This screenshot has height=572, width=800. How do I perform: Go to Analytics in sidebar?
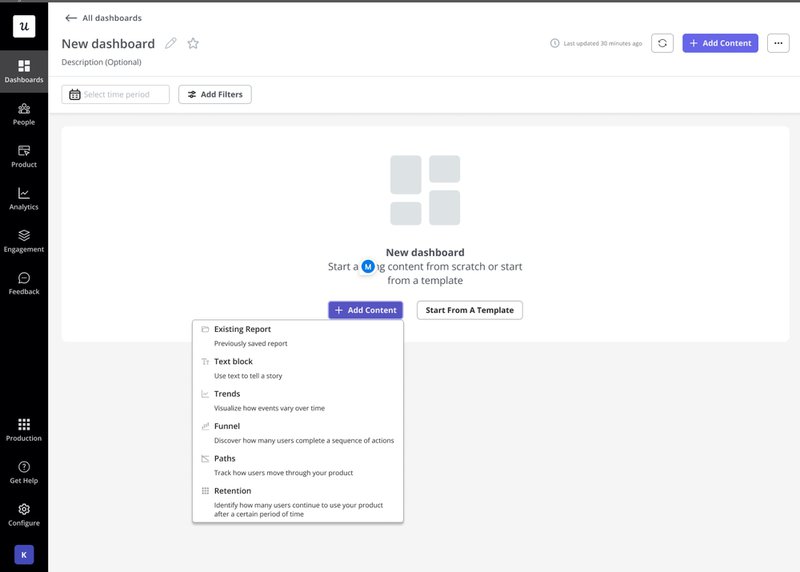pos(24,198)
